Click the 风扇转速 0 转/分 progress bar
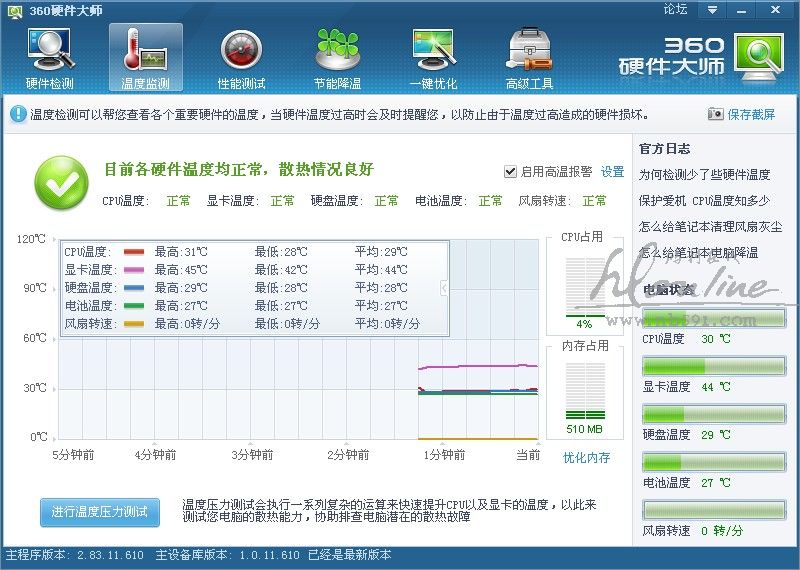800x570 pixels. pos(713,510)
